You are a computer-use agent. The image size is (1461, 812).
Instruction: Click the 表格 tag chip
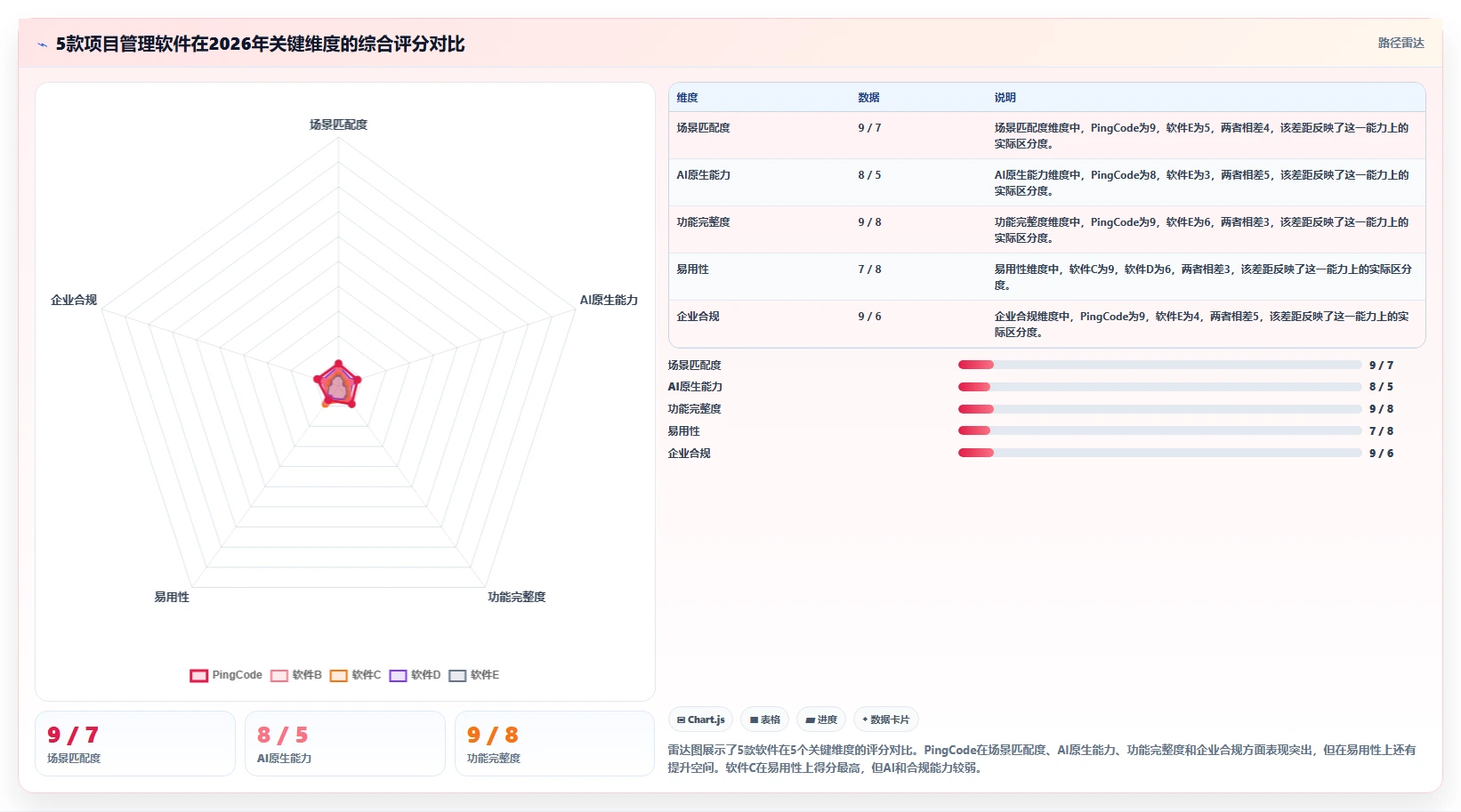pyautogui.click(x=765, y=720)
